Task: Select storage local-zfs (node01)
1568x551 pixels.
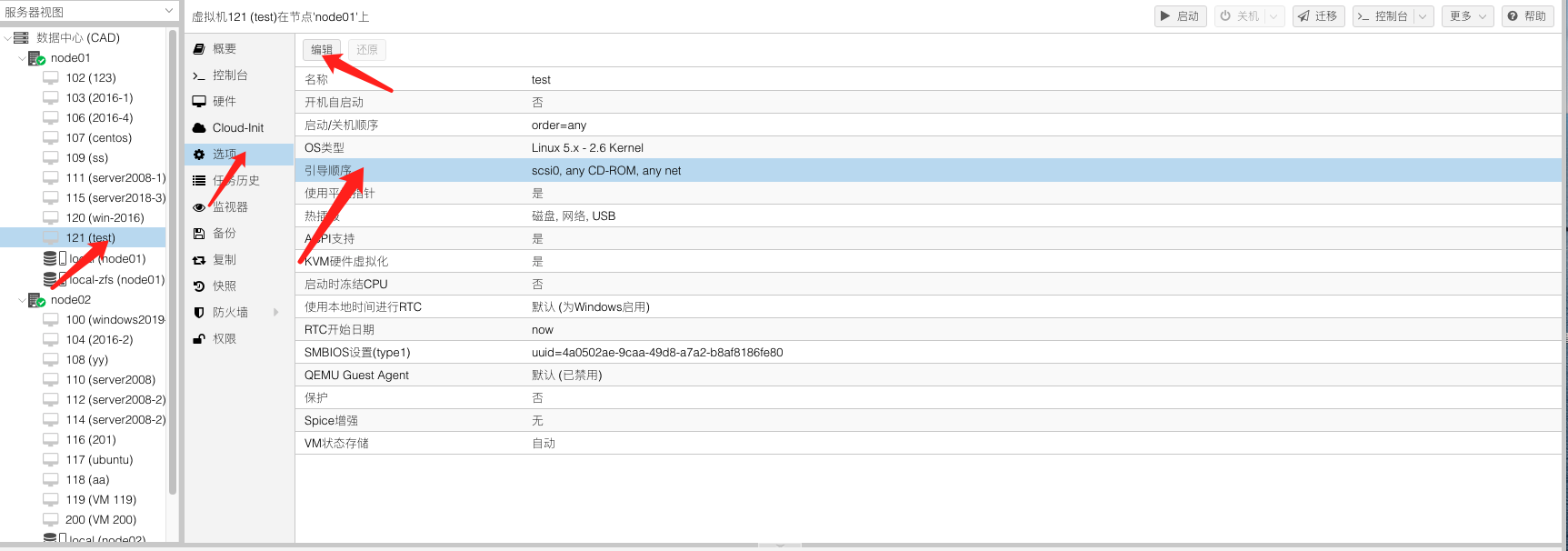Action: pyautogui.click(x=116, y=280)
